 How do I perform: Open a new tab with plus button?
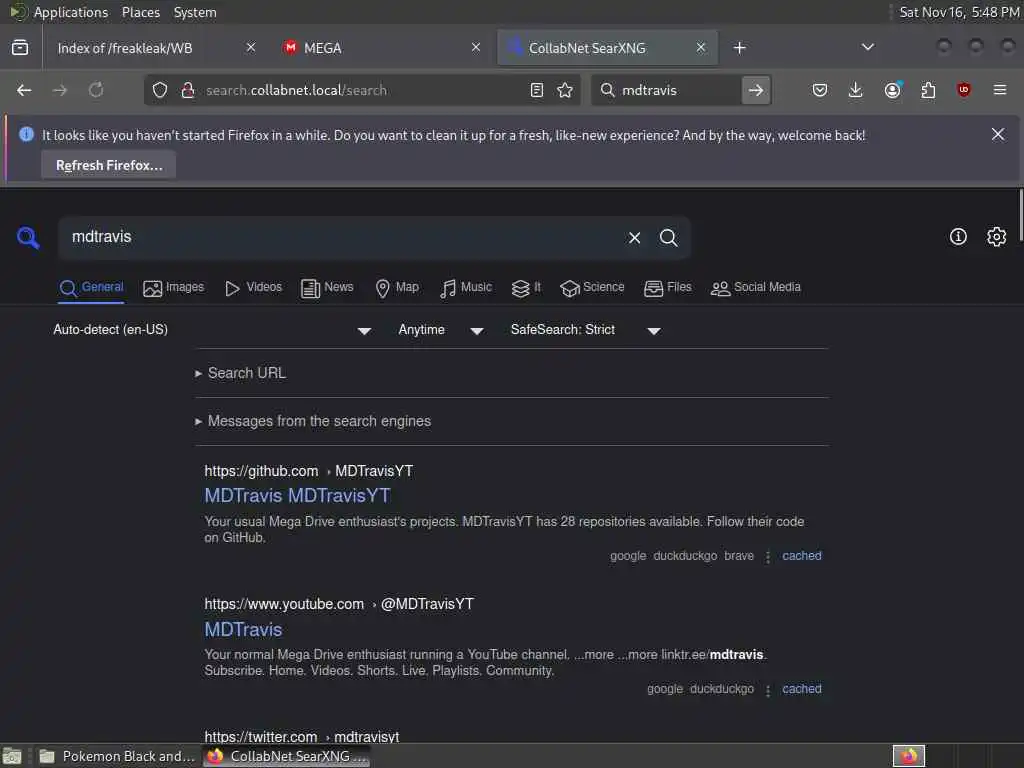click(x=739, y=48)
